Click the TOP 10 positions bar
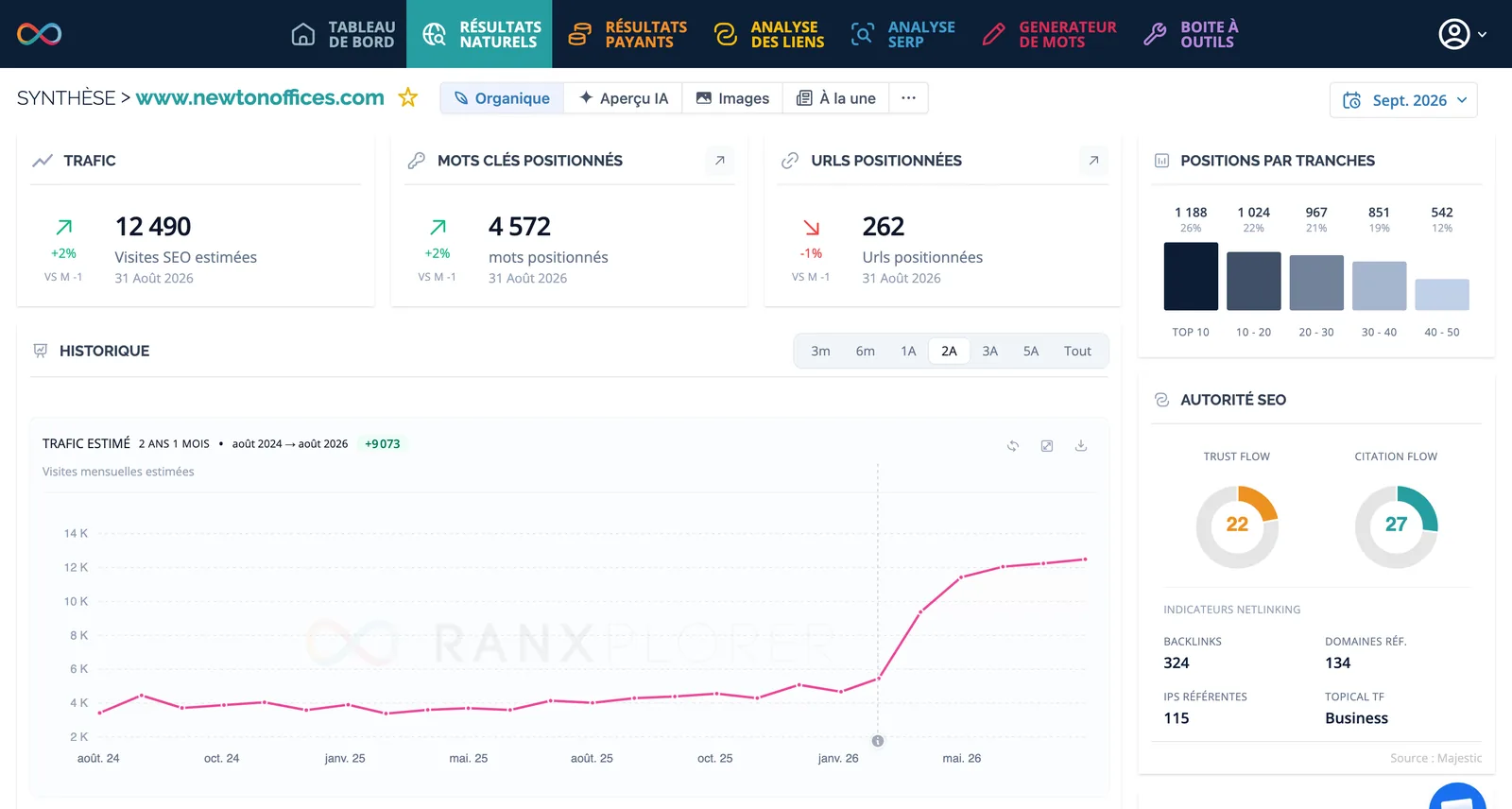The height and width of the screenshot is (809, 1512). [1191, 276]
